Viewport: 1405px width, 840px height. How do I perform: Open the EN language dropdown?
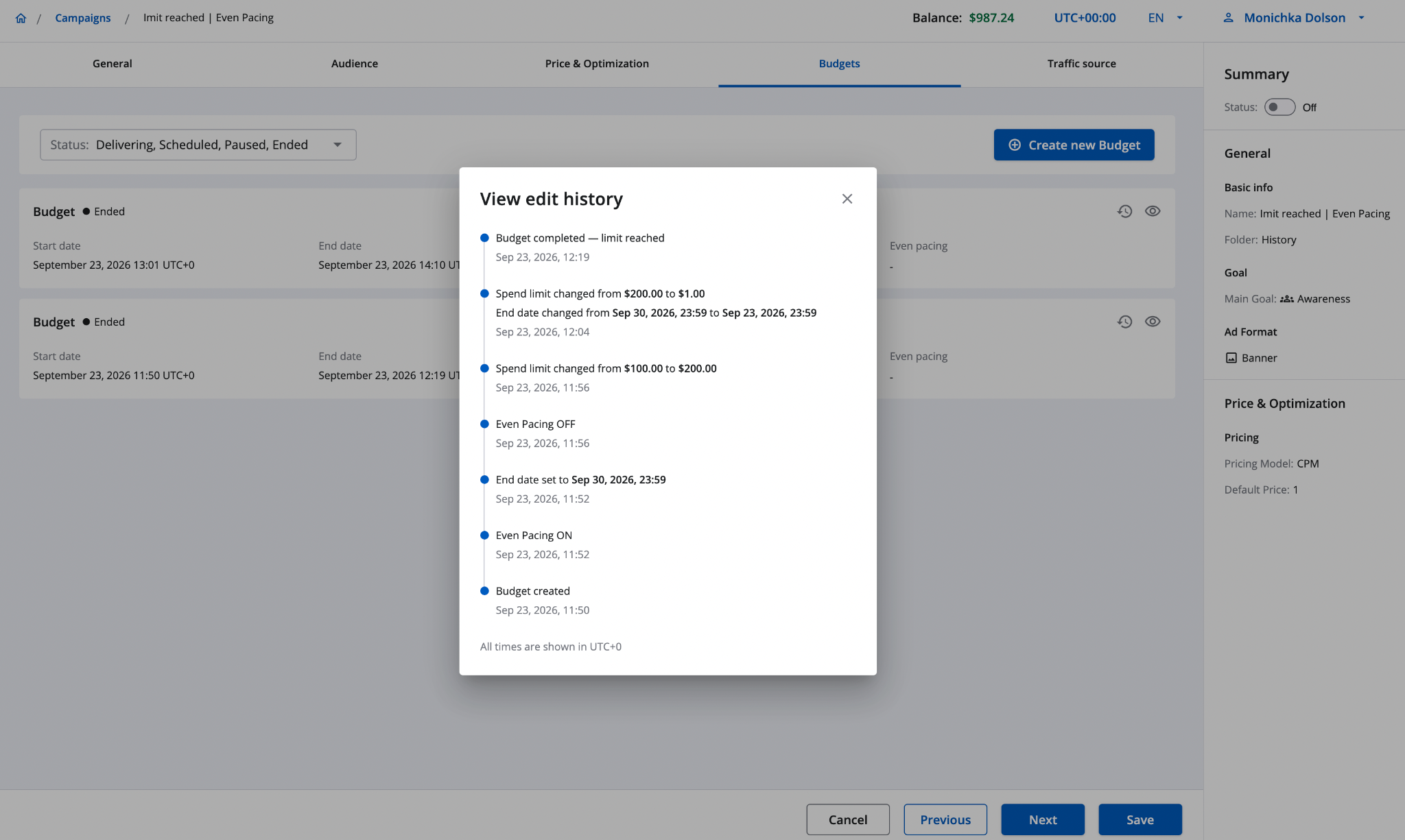coord(1166,18)
